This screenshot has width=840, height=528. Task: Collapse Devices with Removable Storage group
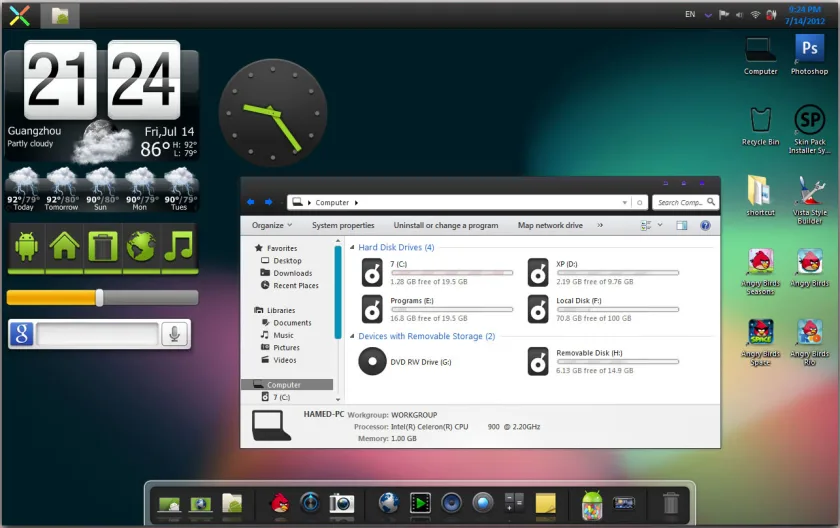352,336
